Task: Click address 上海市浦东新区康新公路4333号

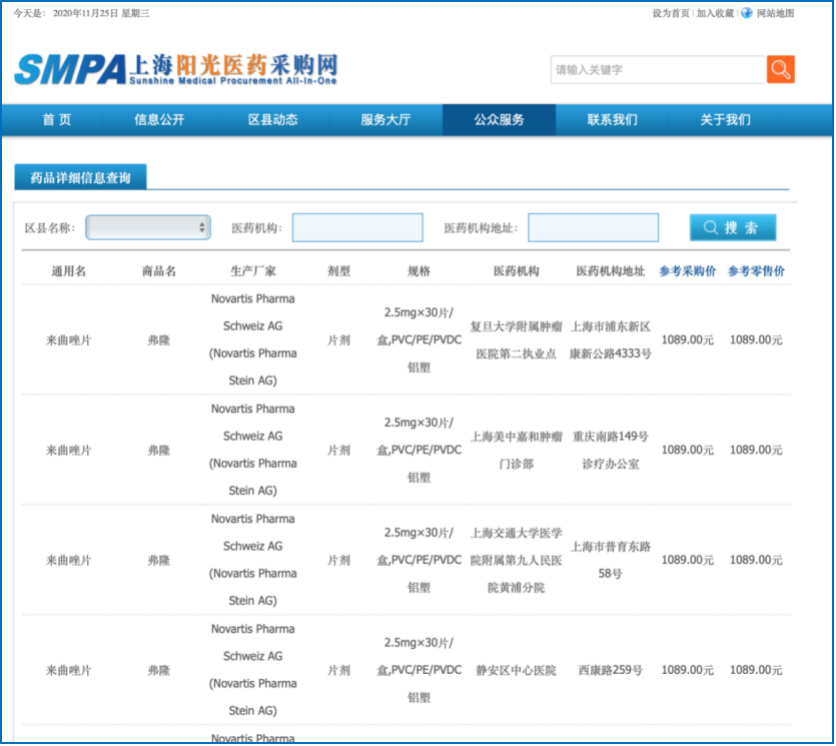Action: pos(610,340)
